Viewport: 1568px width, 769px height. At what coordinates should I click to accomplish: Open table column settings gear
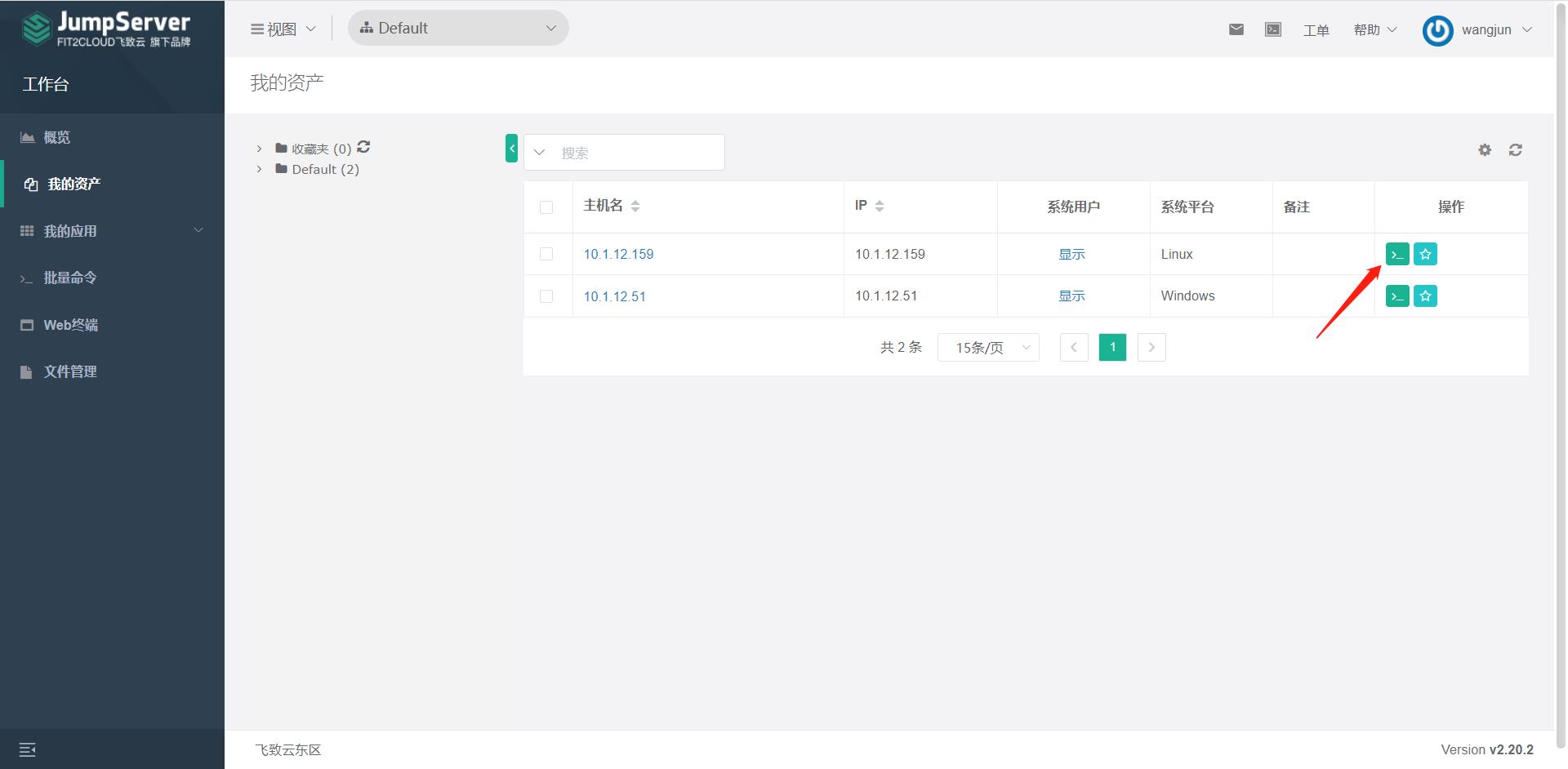coord(1484,150)
